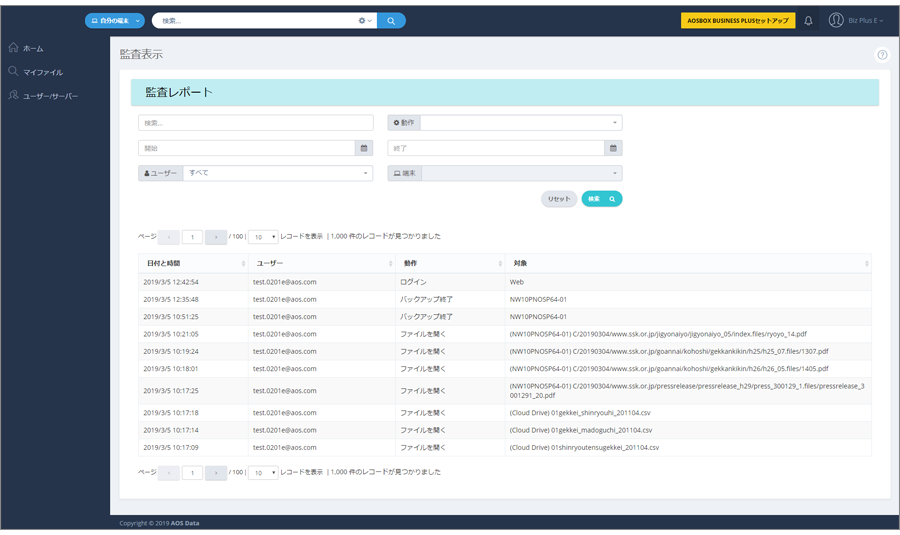Viewport: 900px width, 535px height.
Task: Click the blue magnifier search button
Action: [391, 21]
